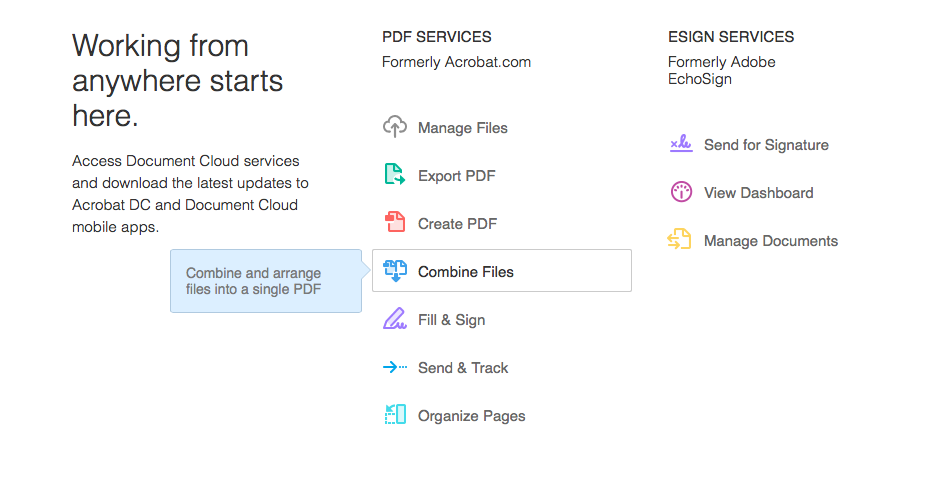This screenshot has height=501, width=928.
Task: Click the teal Organize Pages icon
Action: (395, 415)
